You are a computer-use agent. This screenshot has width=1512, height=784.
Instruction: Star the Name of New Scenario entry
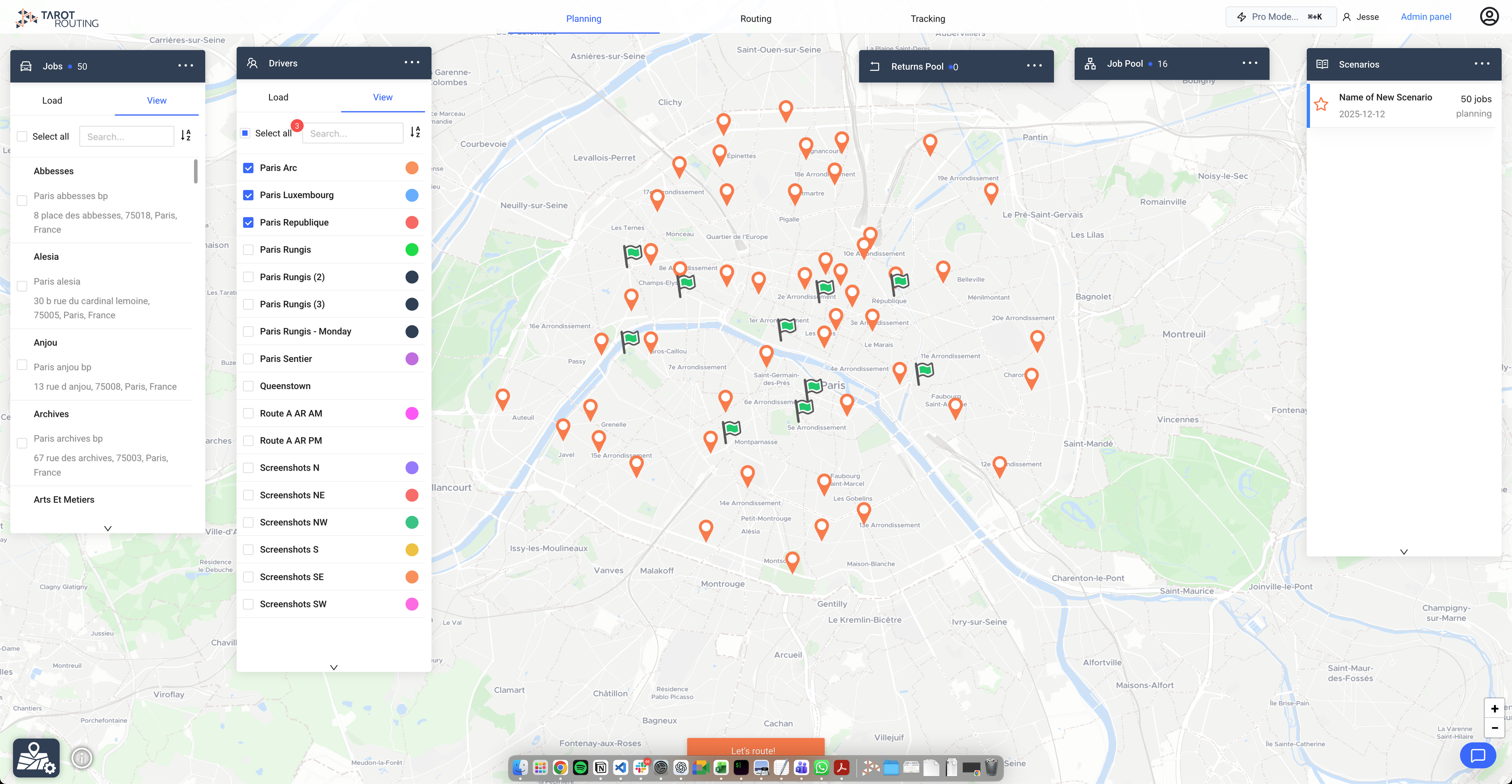point(1321,104)
